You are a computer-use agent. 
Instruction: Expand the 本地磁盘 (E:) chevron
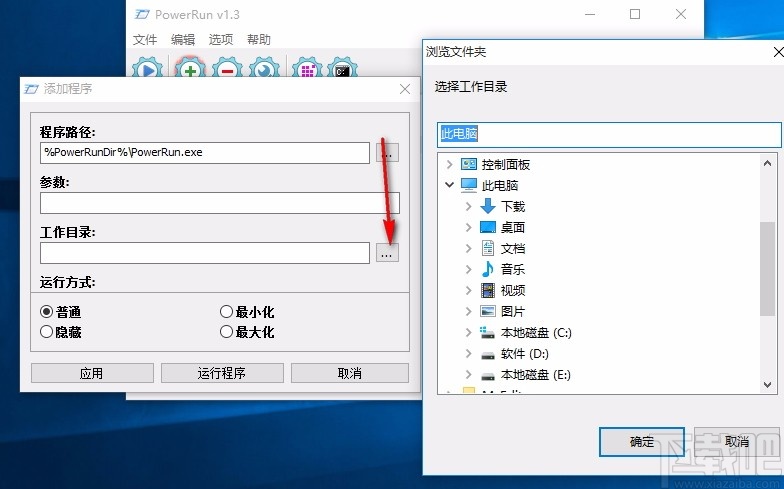coord(468,374)
